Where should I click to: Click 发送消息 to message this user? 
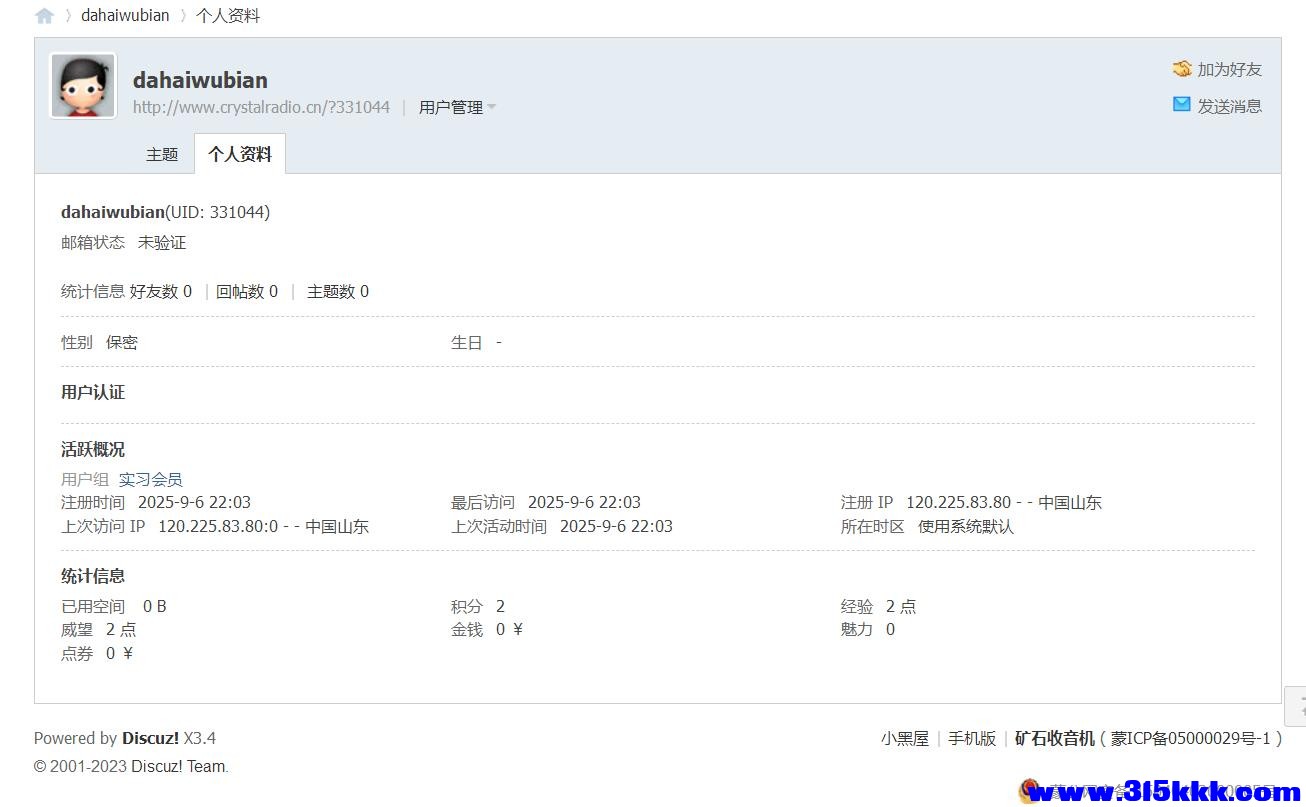tap(1231, 105)
